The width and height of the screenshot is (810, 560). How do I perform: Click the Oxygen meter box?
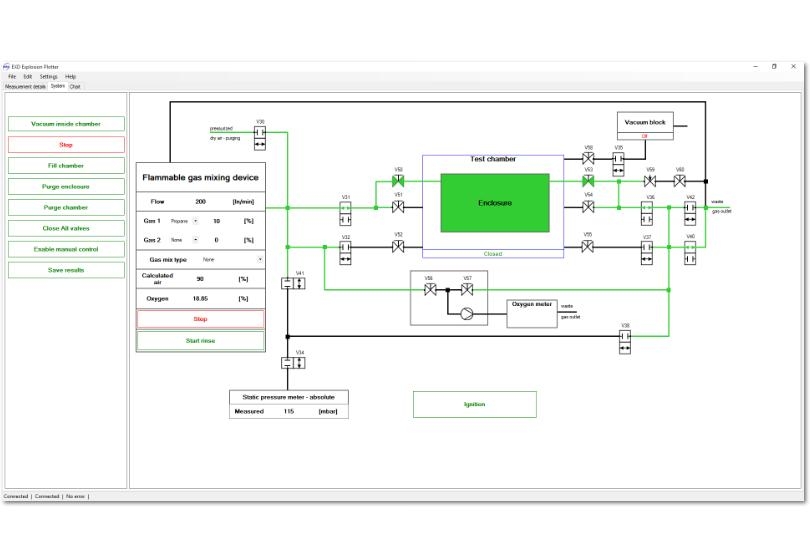[x=532, y=313]
